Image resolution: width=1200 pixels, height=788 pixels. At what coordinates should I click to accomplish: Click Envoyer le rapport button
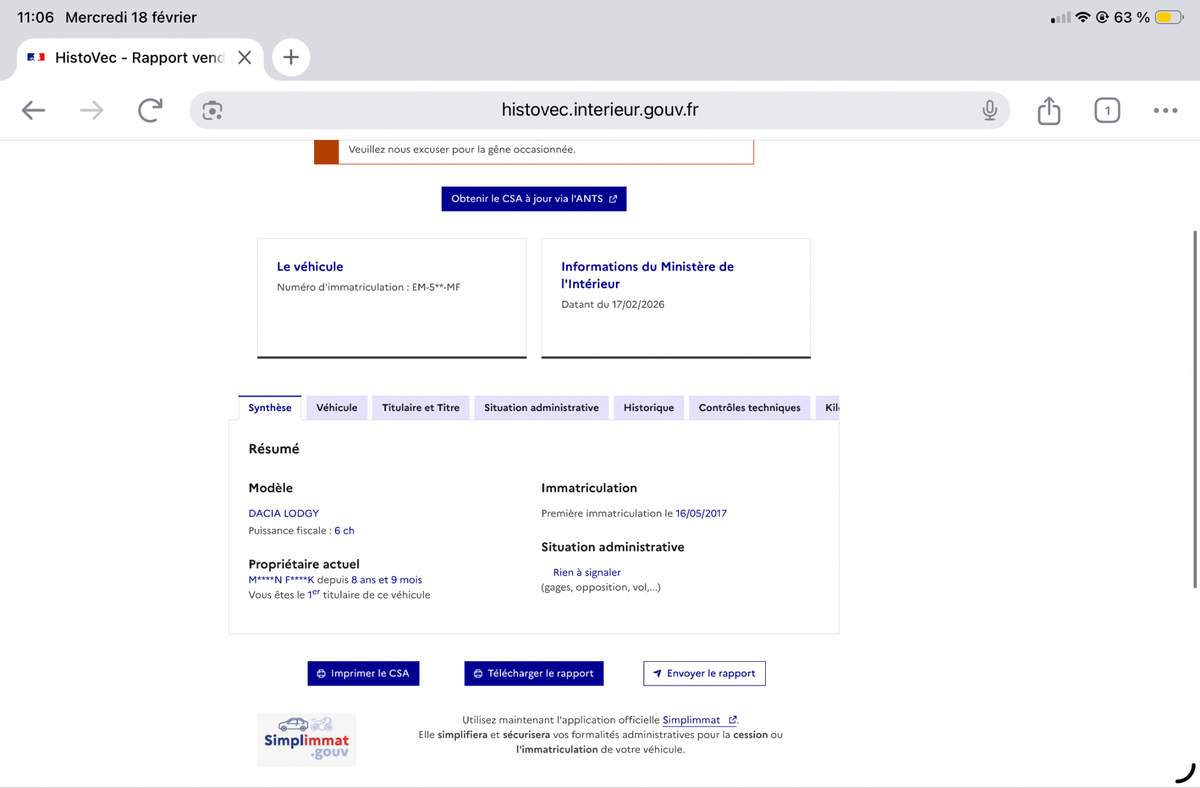[x=704, y=673]
